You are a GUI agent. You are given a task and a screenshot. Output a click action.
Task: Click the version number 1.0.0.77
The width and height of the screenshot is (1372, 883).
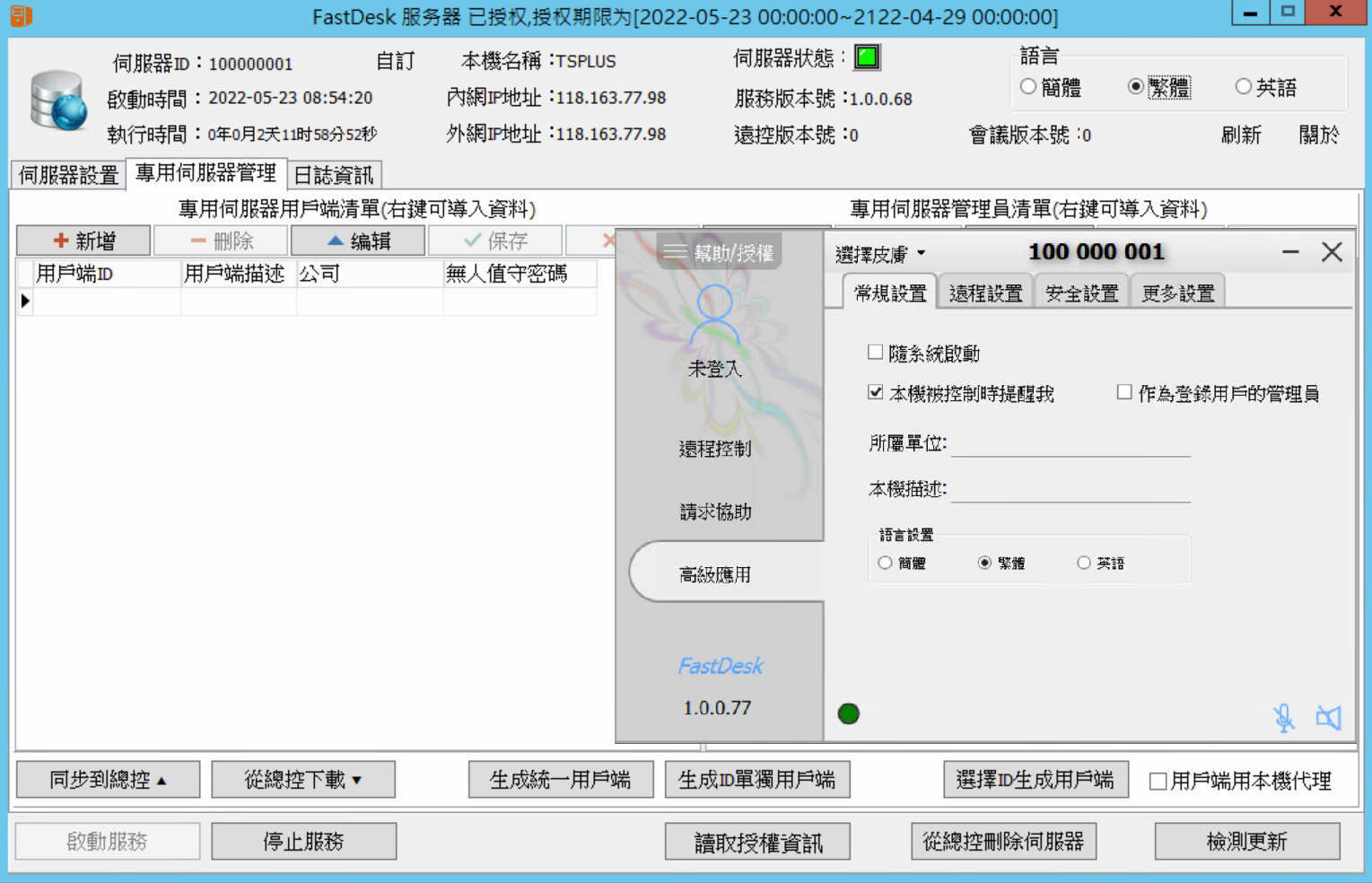pyautogui.click(x=717, y=707)
